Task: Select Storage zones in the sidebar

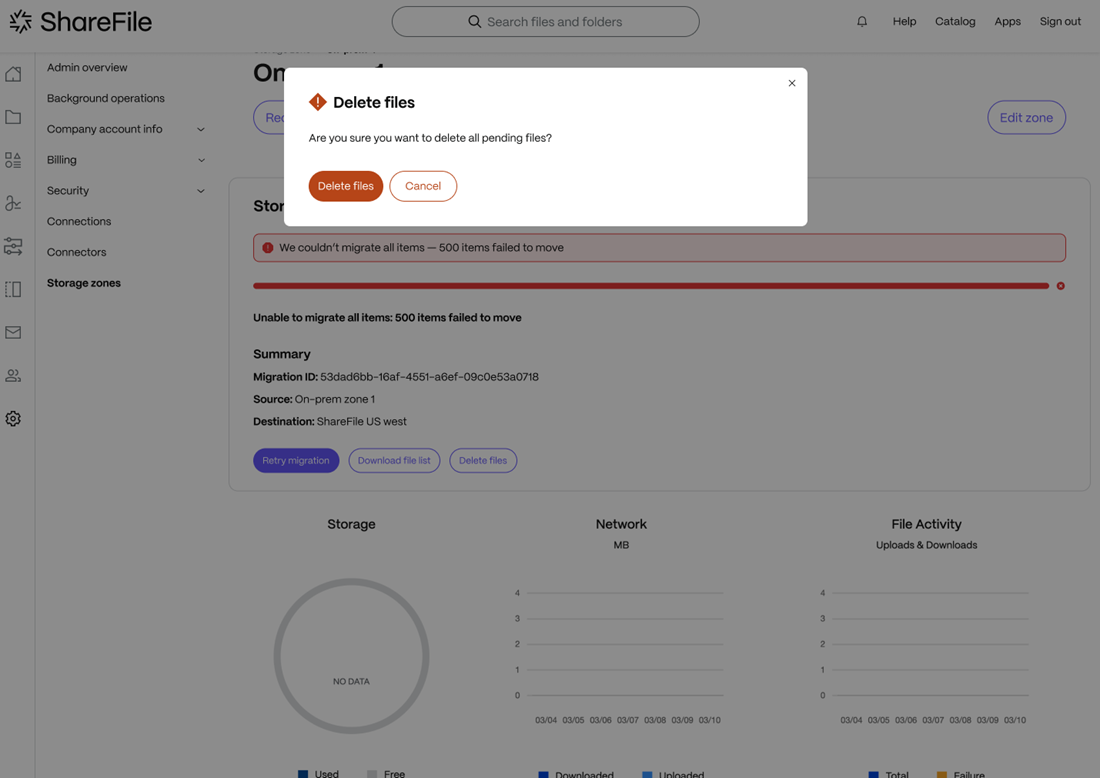Action: (x=83, y=283)
